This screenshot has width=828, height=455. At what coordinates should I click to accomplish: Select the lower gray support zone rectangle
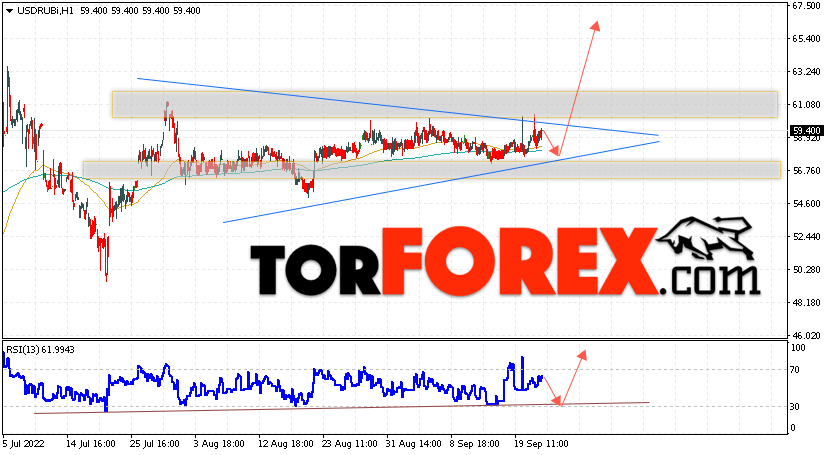432,170
